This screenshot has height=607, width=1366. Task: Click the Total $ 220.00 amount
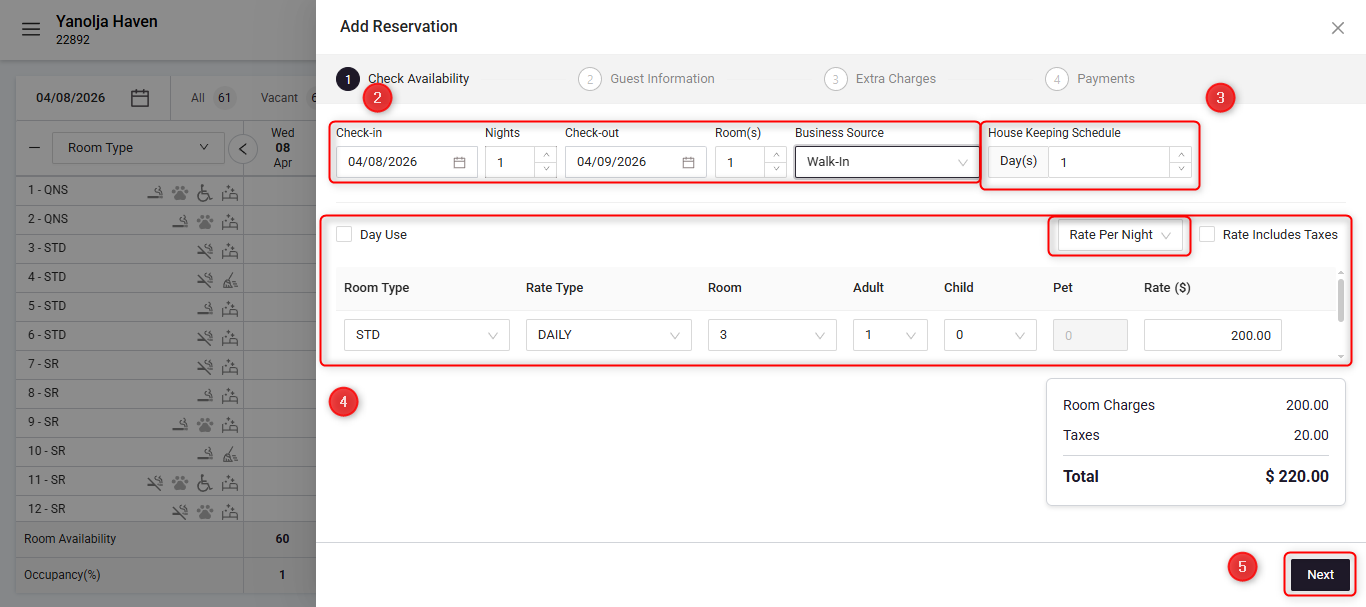coord(1297,476)
